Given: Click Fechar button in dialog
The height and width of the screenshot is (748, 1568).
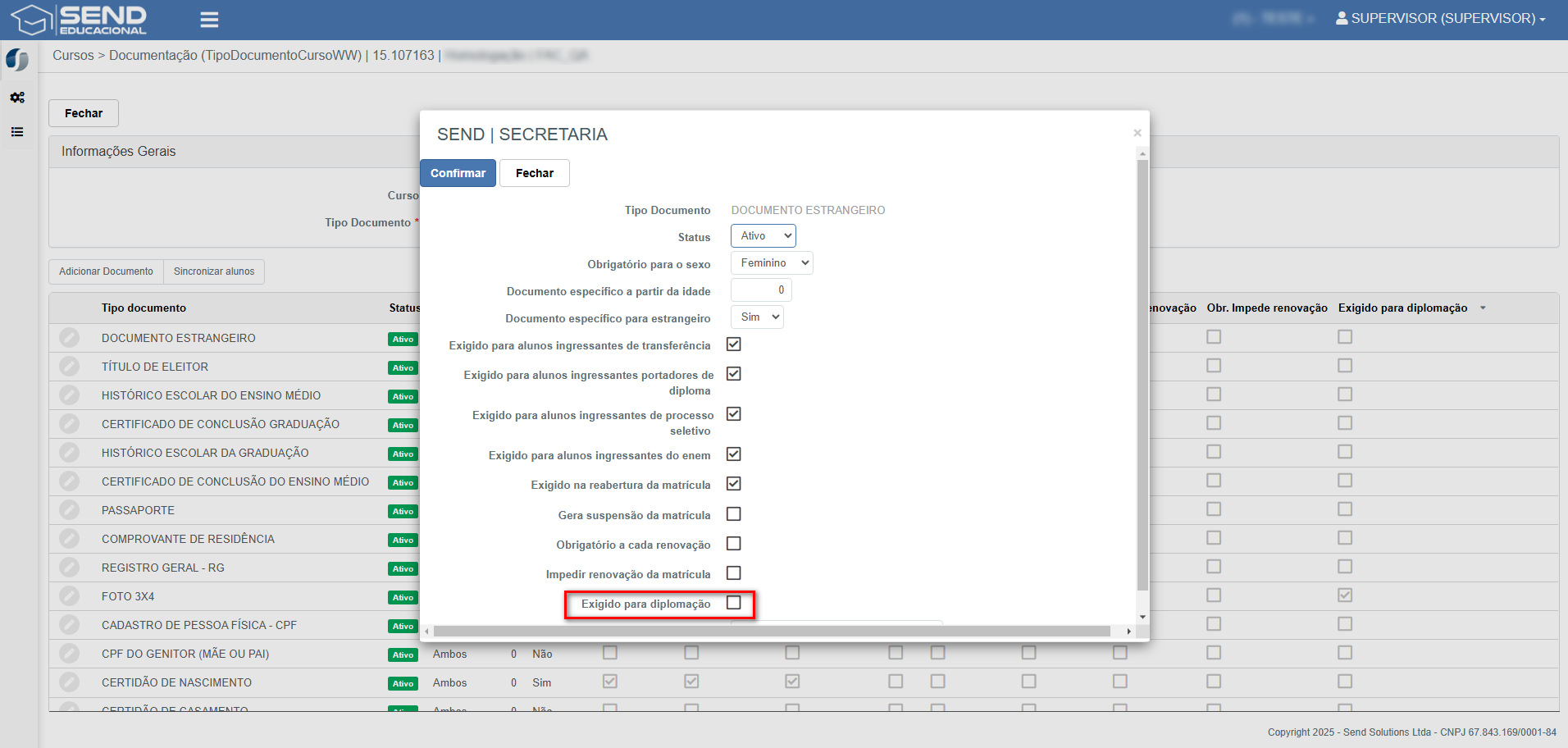Looking at the screenshot, I should coord(535,173).
